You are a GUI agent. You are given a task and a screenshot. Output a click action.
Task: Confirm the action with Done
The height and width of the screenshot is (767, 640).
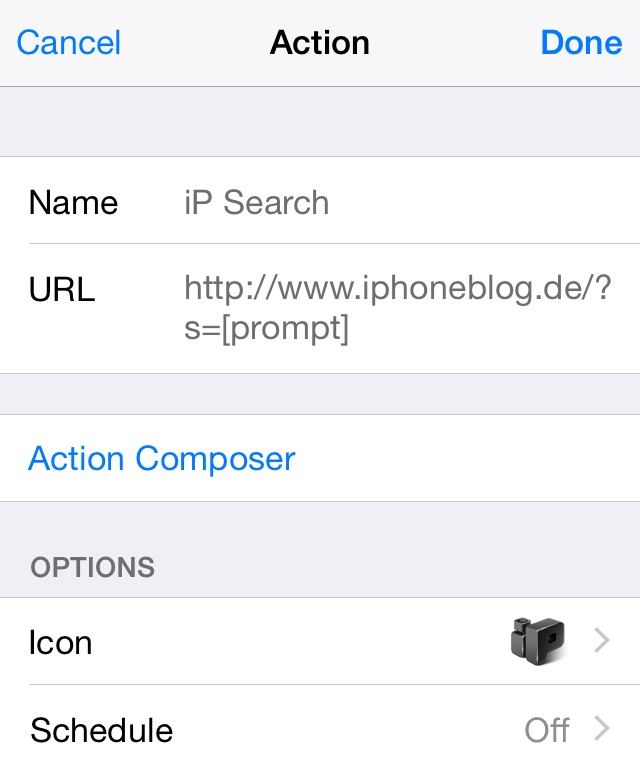tap(581, 43)
